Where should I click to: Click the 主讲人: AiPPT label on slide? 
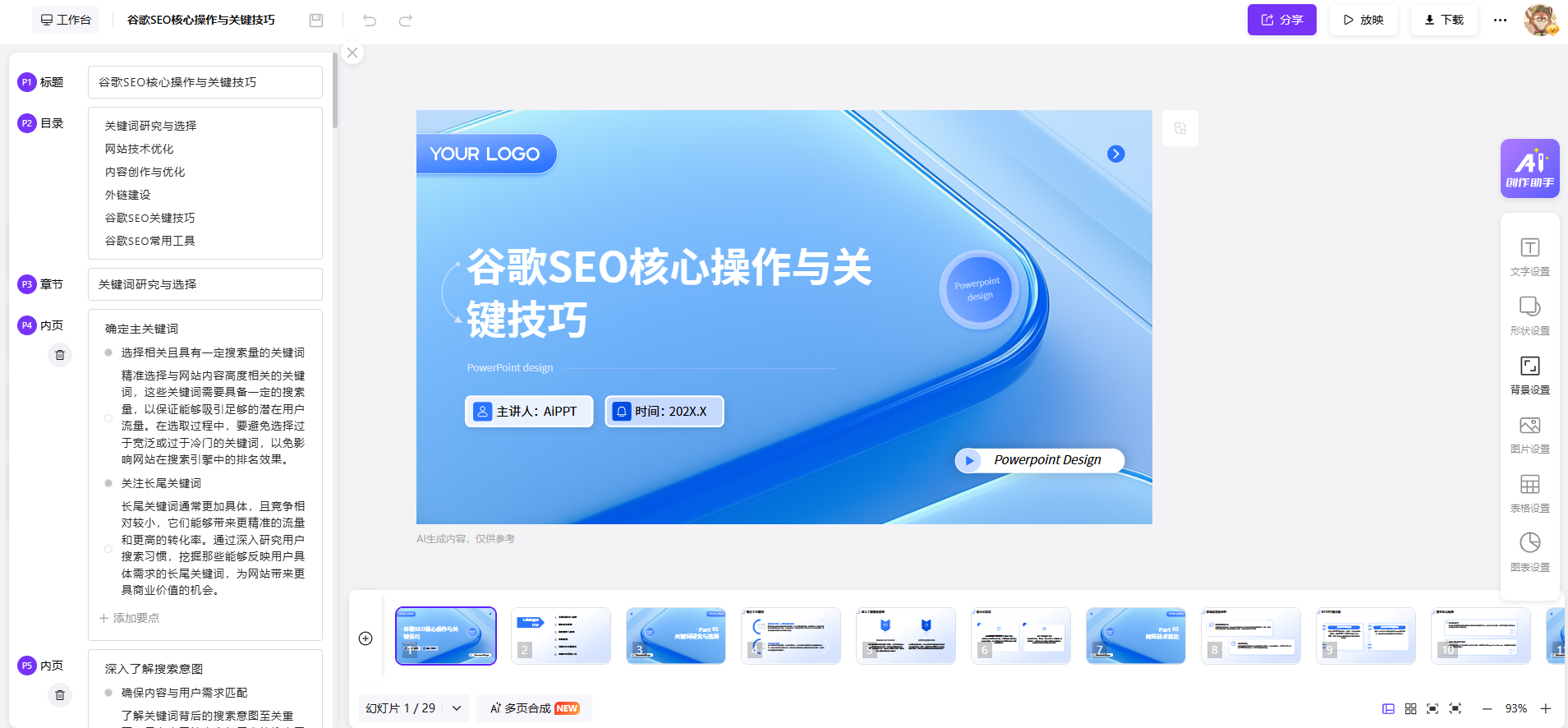click(x=529, y=411)
